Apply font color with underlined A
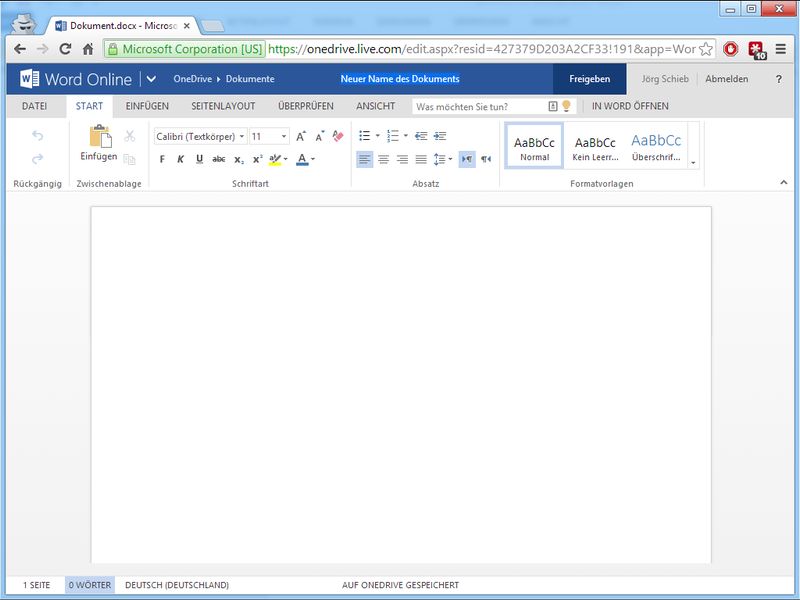 coord(302,159)
